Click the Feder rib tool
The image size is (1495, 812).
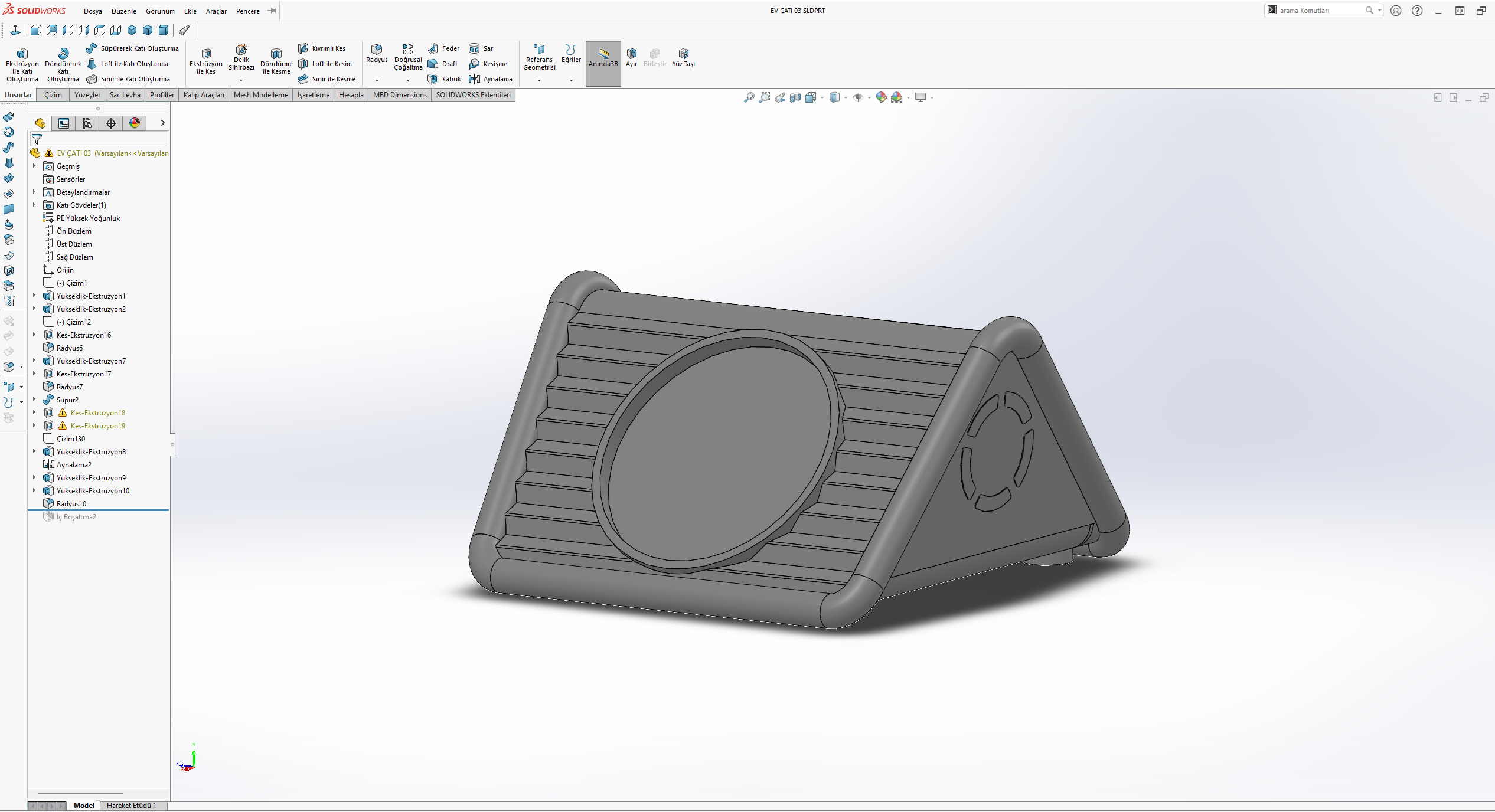444,48
